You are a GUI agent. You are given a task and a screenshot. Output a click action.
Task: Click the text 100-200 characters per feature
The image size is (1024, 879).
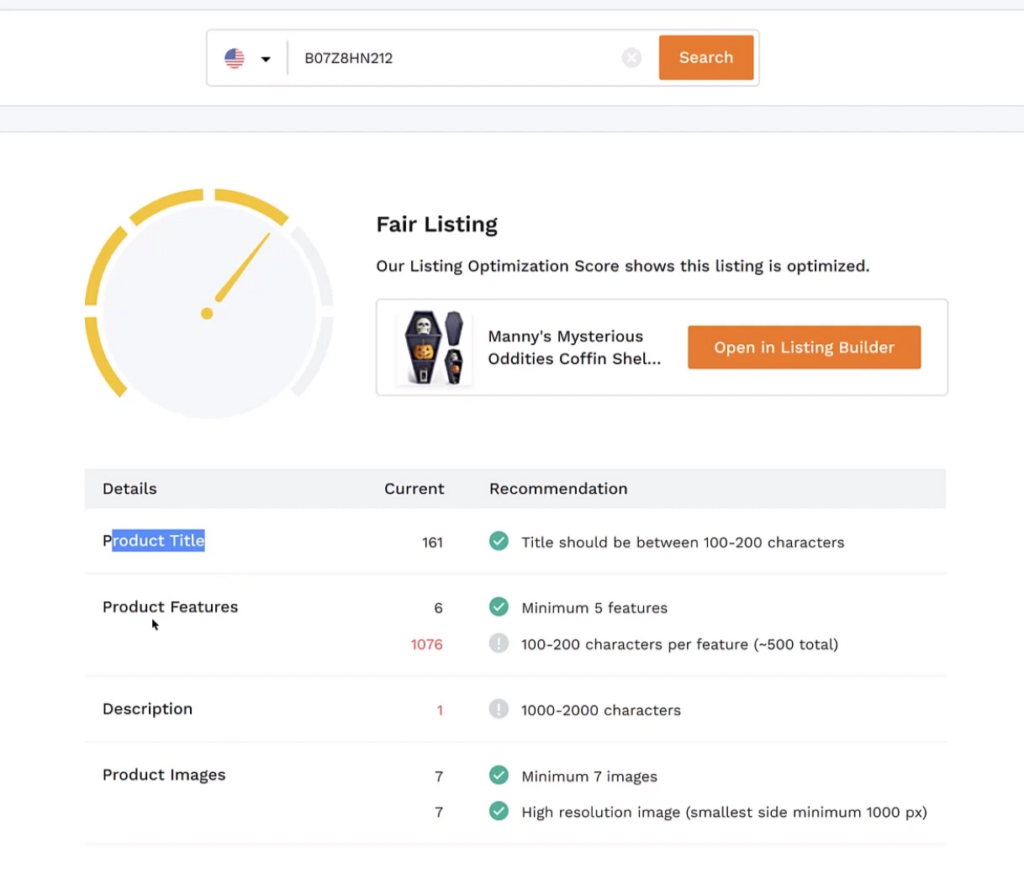[x=679, y=645]
